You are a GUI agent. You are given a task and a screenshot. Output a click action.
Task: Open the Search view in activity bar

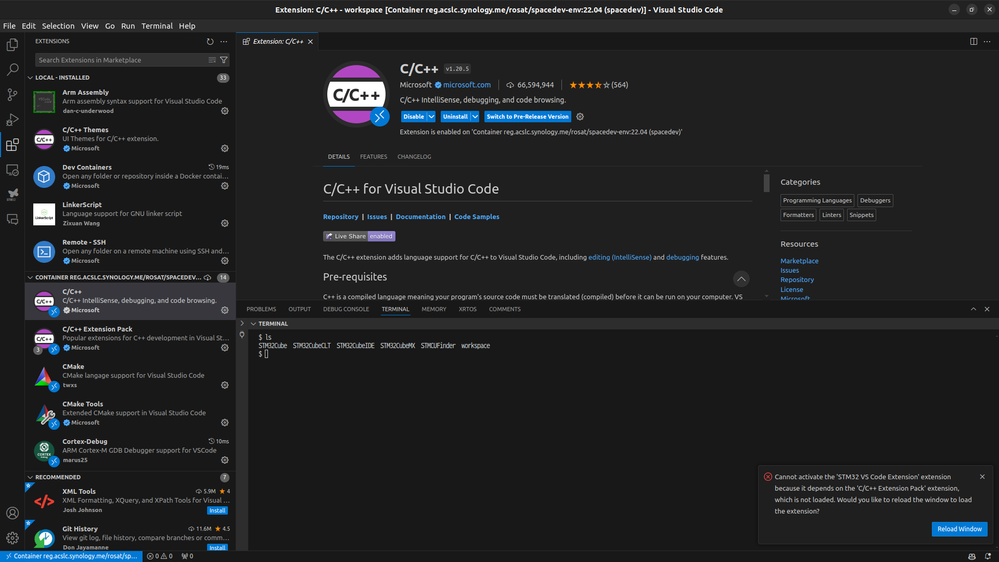pos(12,69)
